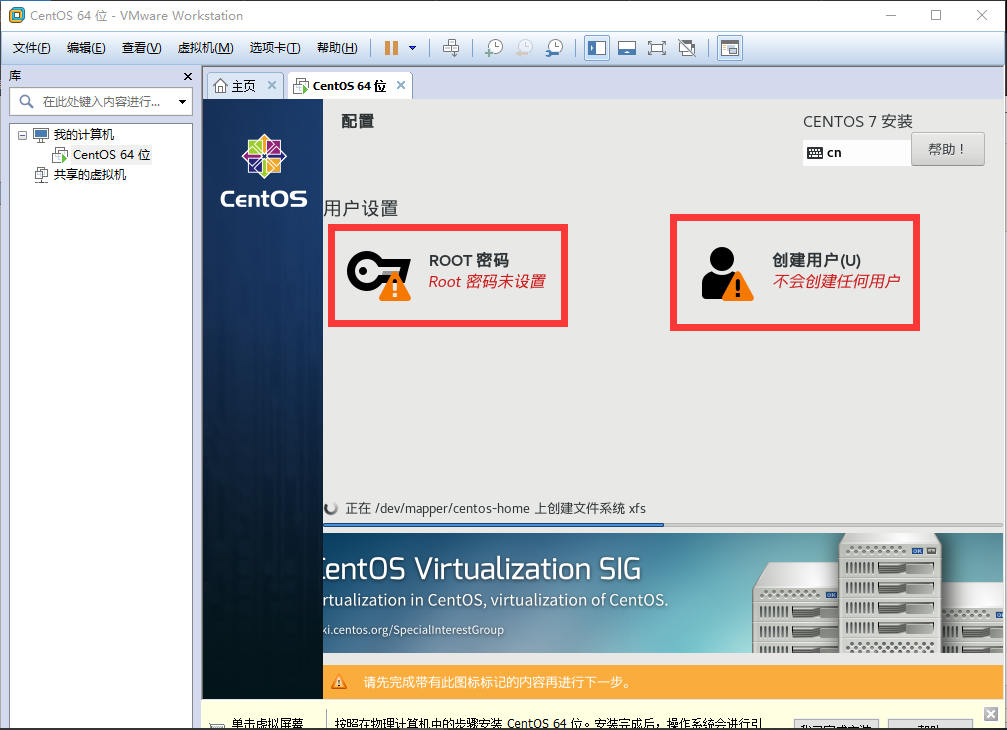Click the 帮助！ button in installer
Screen dimensions: 1007x730
[x=947, y=149]
